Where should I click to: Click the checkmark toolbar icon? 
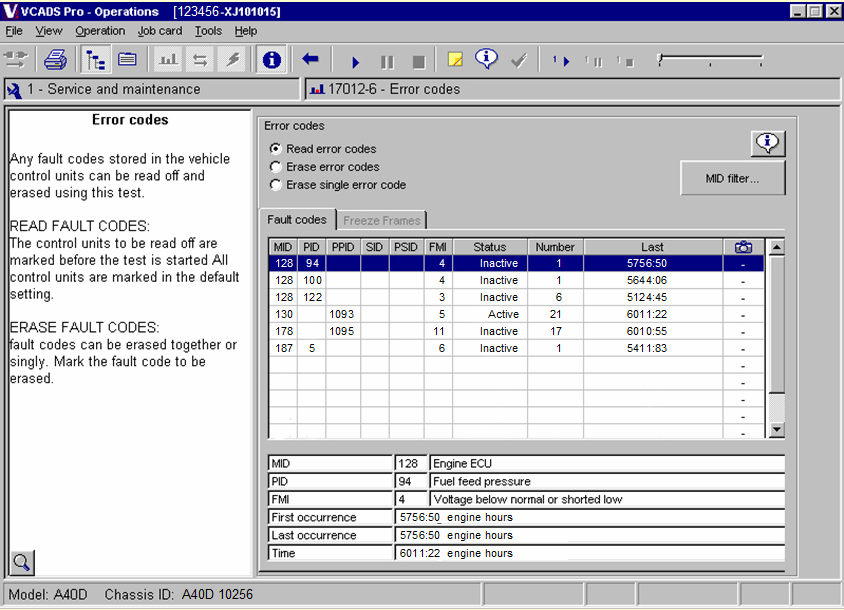(519, 60)
